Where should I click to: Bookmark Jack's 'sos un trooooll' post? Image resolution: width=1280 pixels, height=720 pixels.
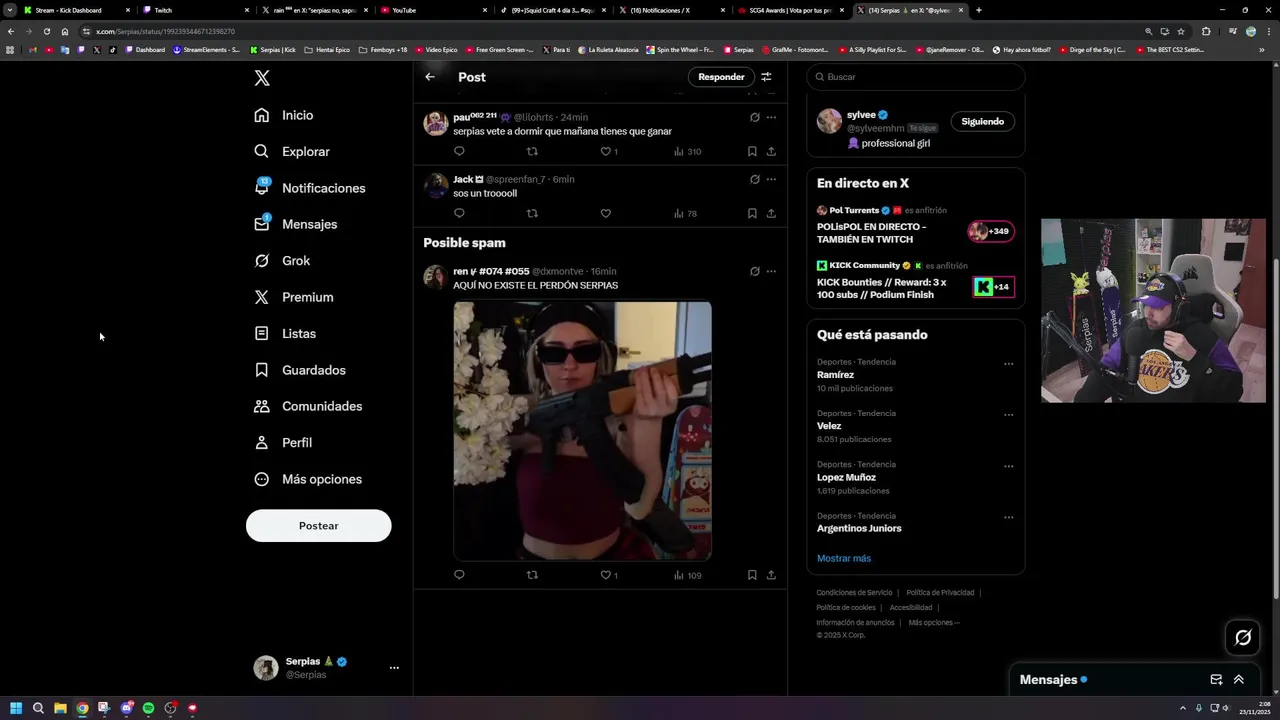coord(752,213)
